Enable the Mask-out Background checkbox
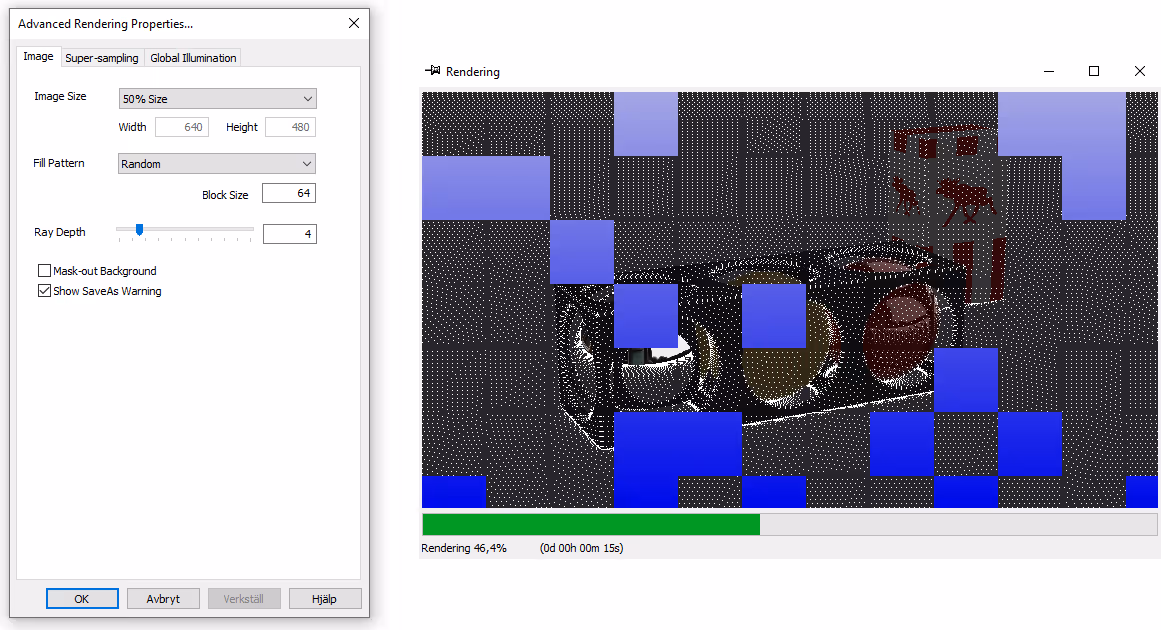Viewport: 1161px width, 630px height. (44, 270)
